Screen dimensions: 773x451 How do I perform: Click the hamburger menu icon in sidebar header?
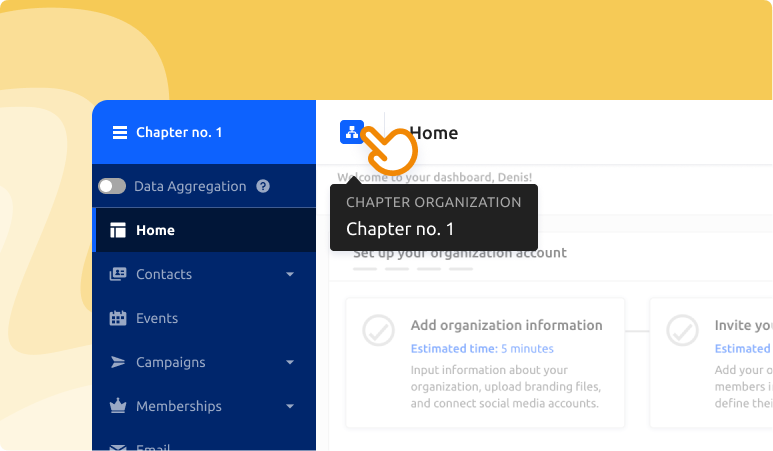[x=120, y=132]
